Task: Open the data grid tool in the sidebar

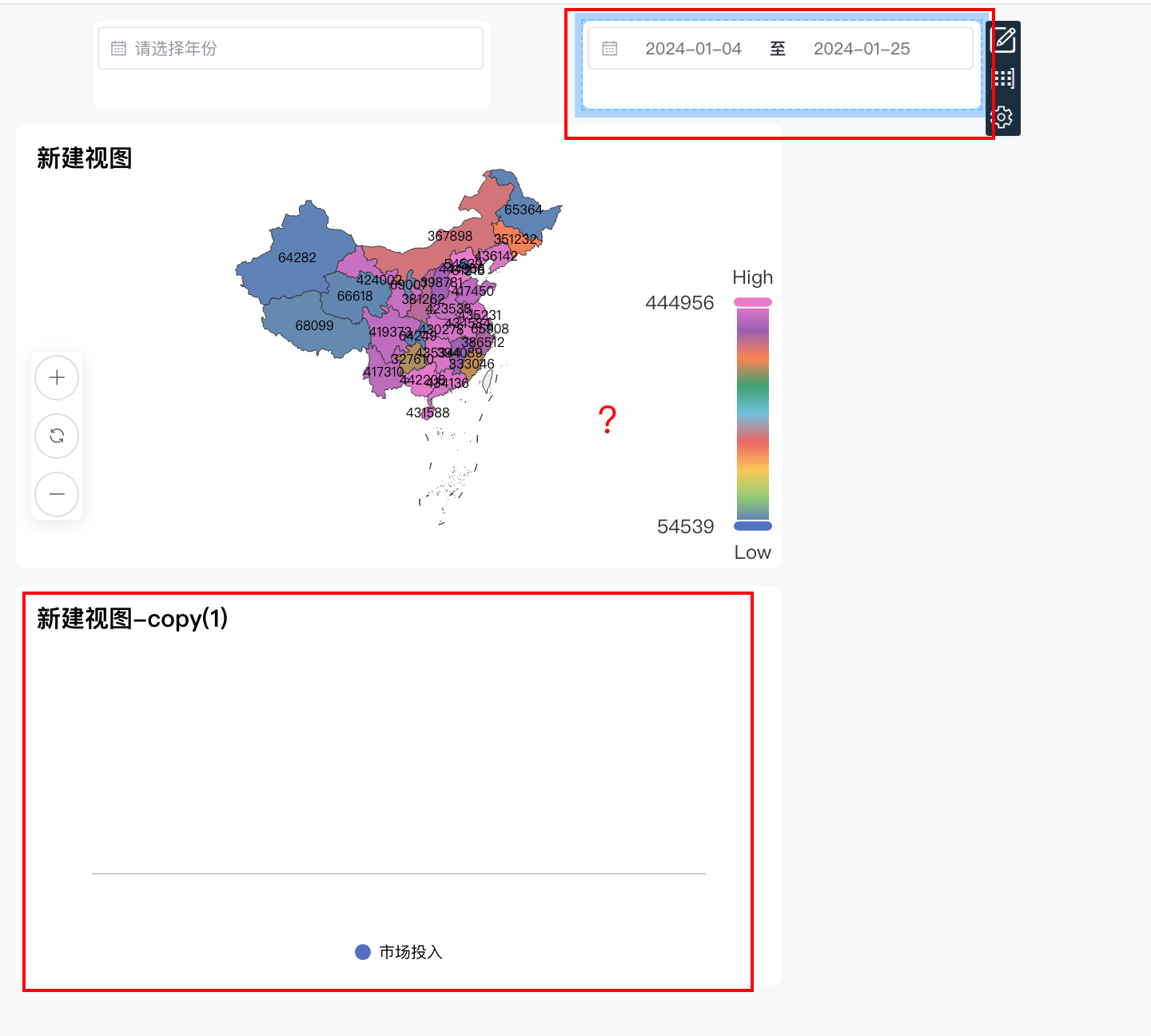Action: 1004,78
